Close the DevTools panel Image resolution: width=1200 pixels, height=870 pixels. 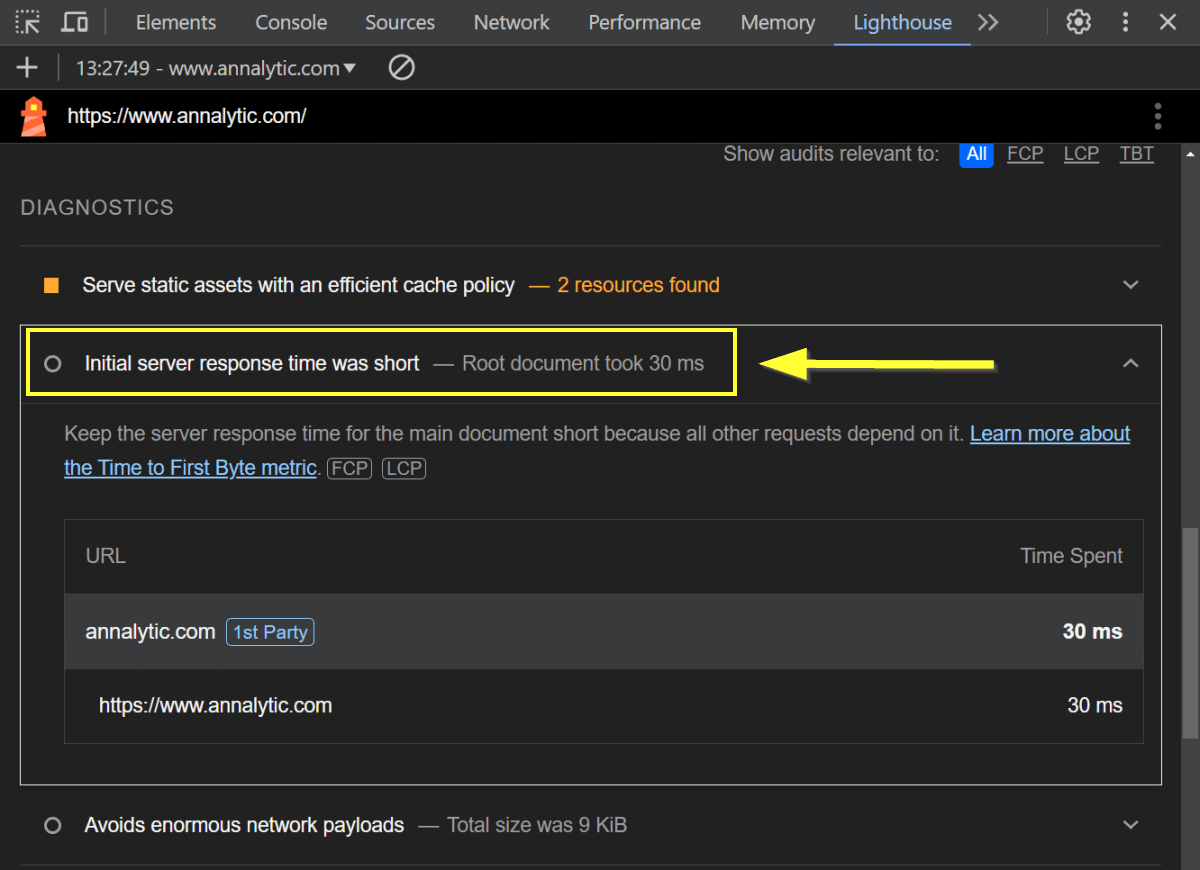point(1168,22)
